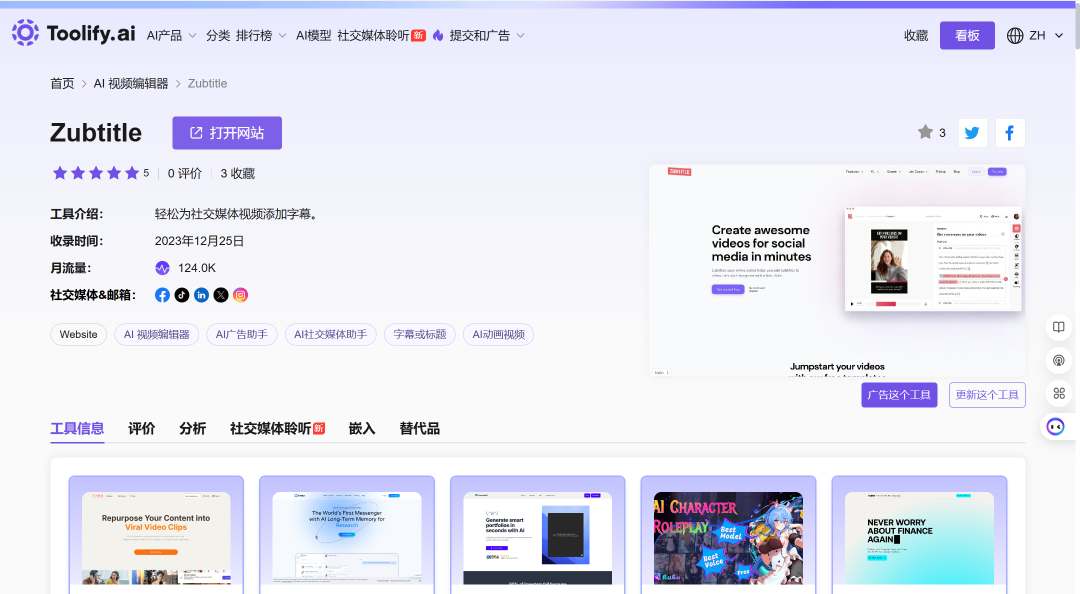Click the 字幕或标题 tag

[x=419, y=334]
